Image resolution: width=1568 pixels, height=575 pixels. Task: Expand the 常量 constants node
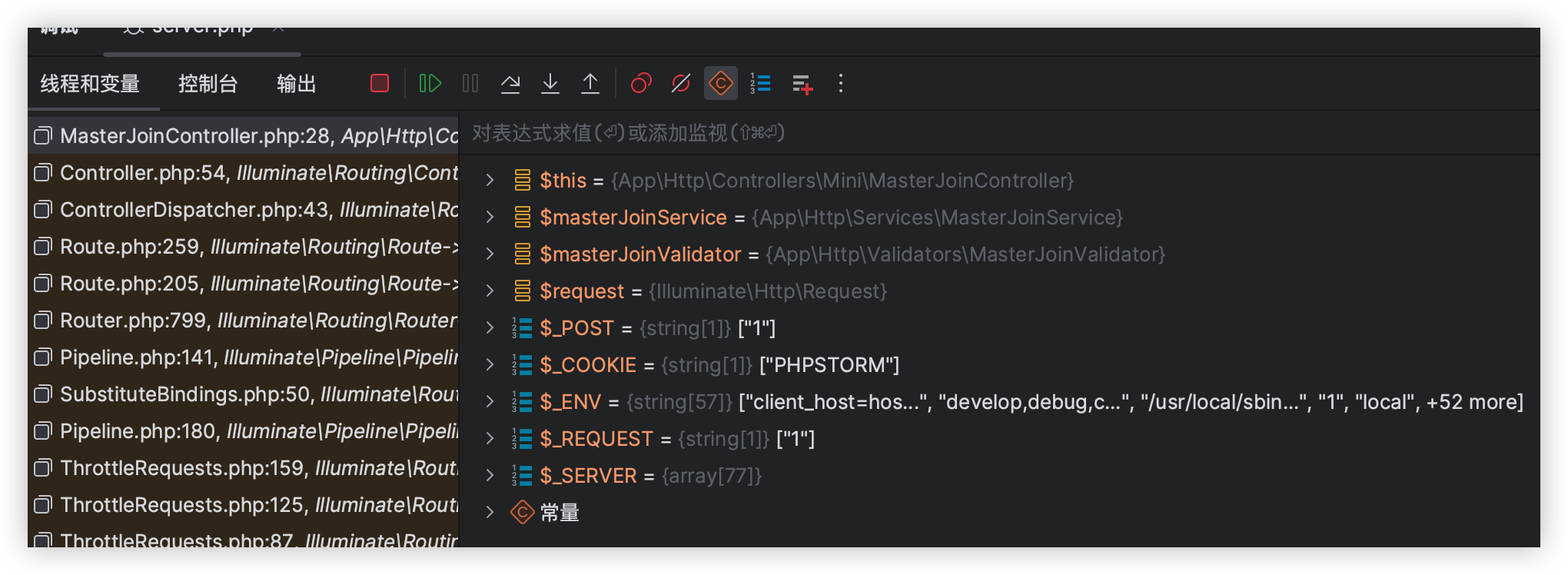(490, 513)
